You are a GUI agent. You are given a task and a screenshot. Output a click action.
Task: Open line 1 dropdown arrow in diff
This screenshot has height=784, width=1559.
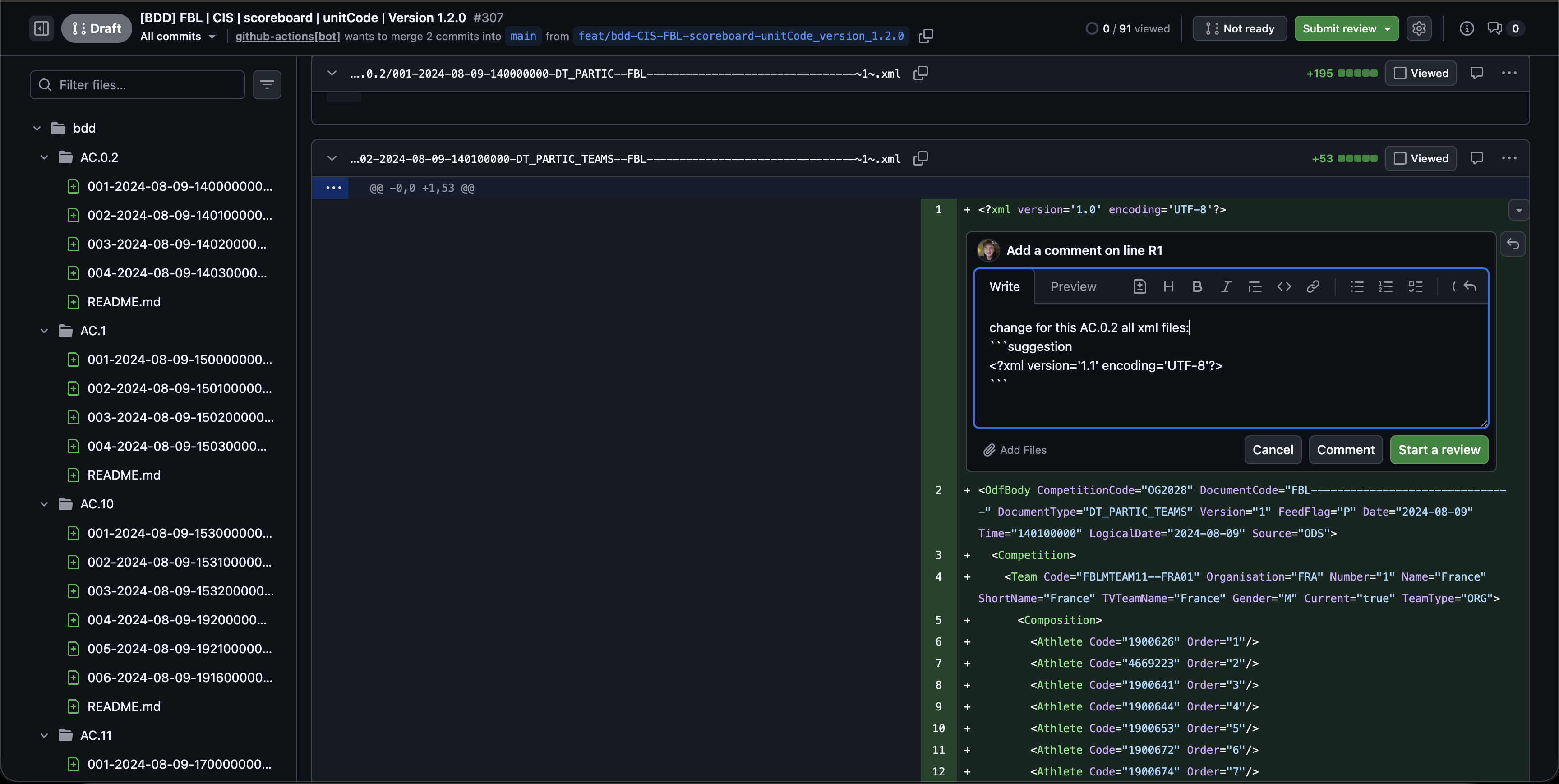[1518, 210]
